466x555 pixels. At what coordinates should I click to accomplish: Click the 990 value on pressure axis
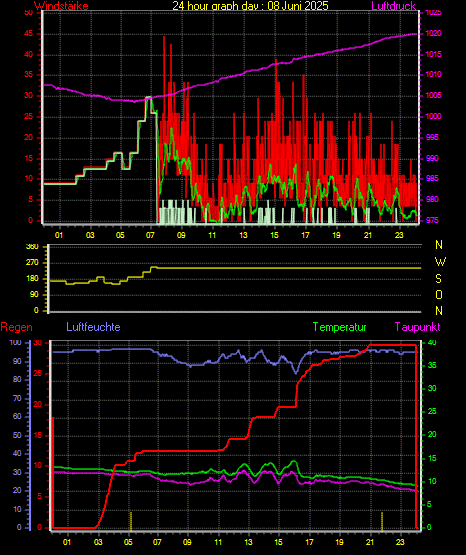pos(432,158)
